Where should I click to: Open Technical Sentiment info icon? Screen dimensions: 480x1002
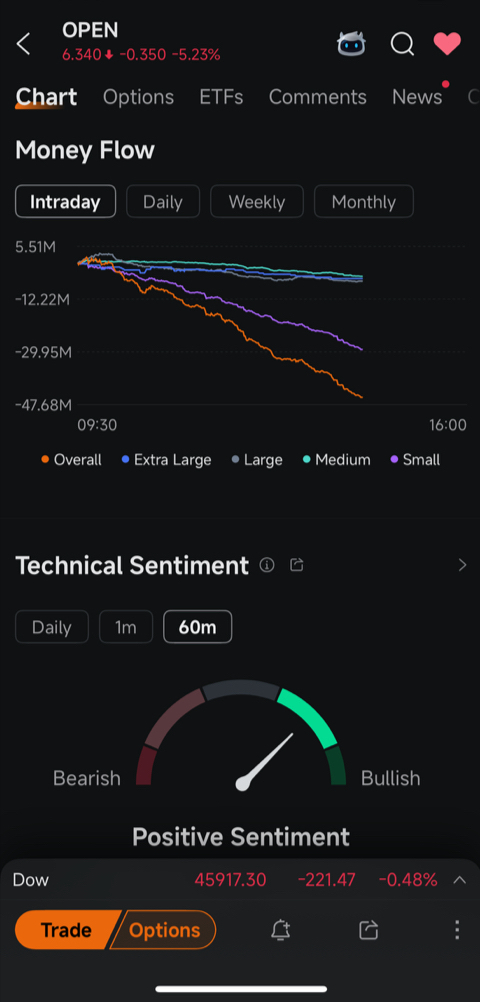(x=267, y=565)
